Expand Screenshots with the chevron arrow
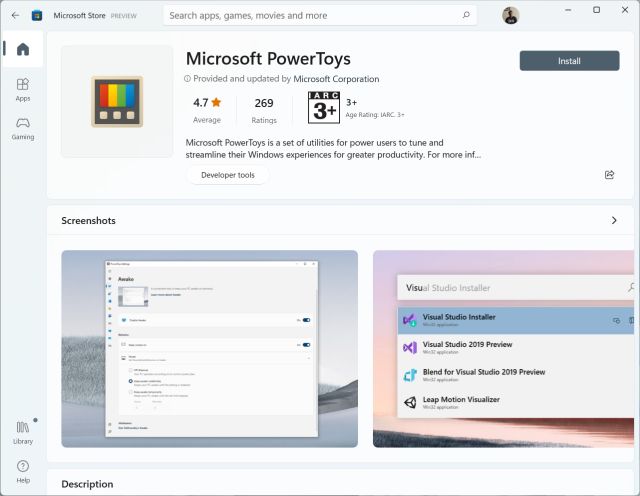The image size is (640, 496). [614, 220]
